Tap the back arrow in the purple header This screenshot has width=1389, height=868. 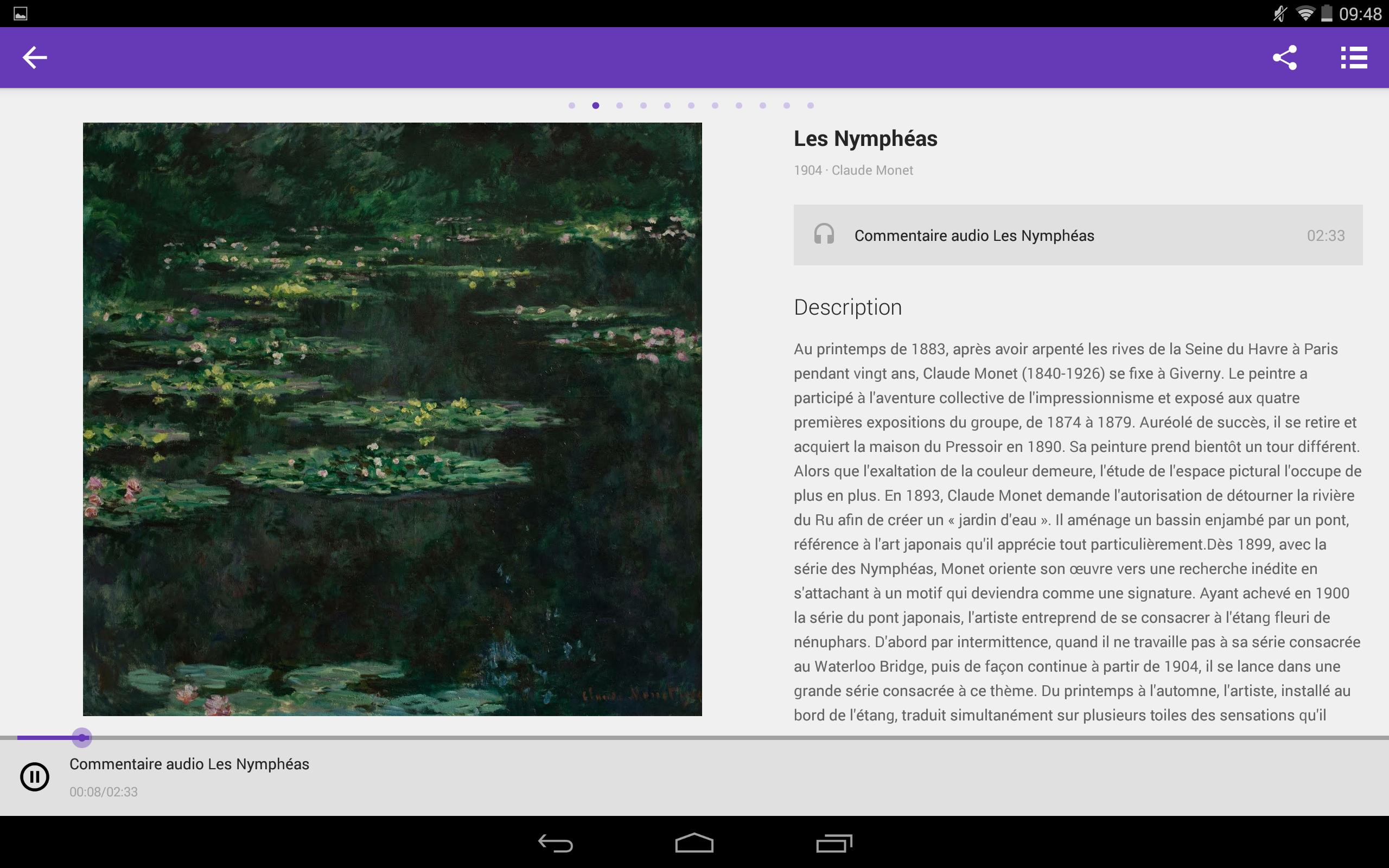(34, 58)
